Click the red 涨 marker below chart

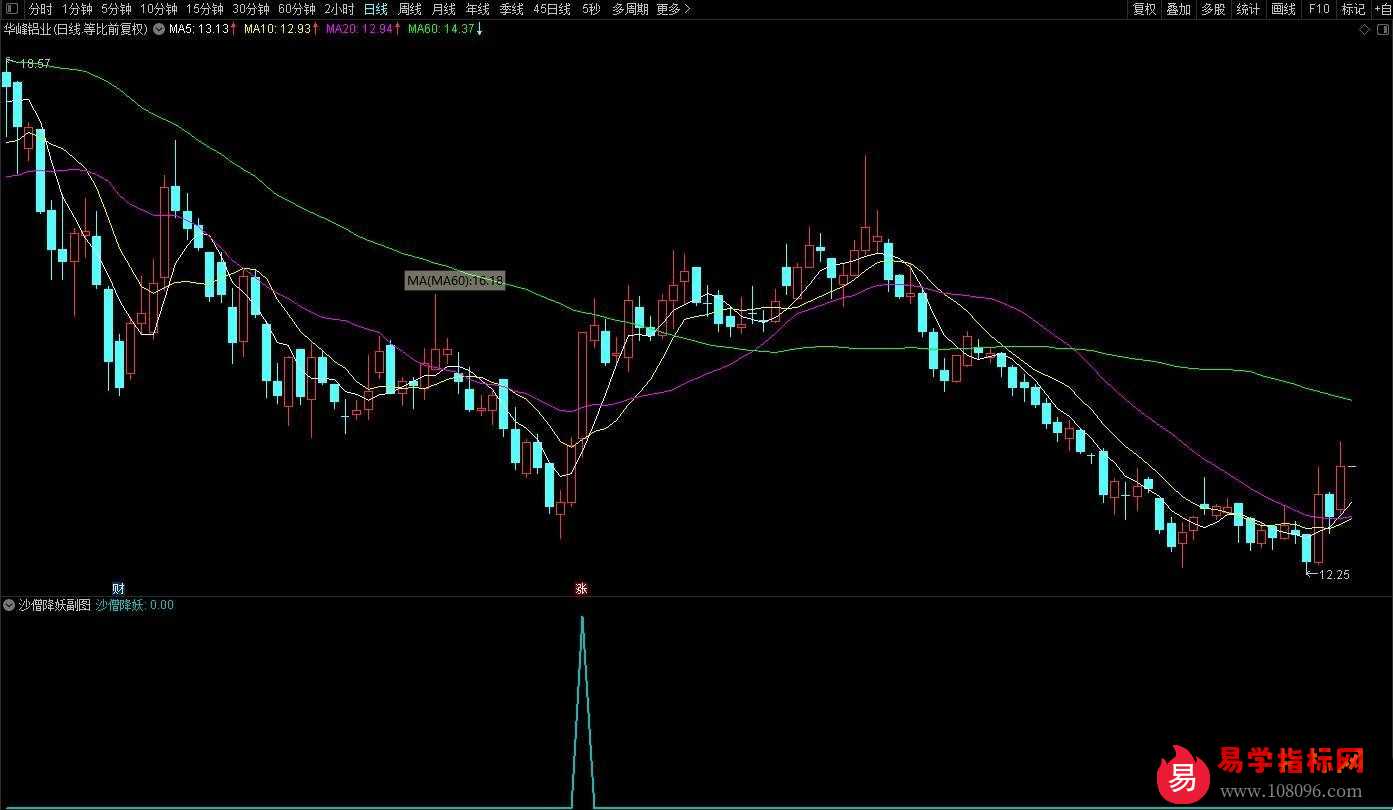[582, 589]
